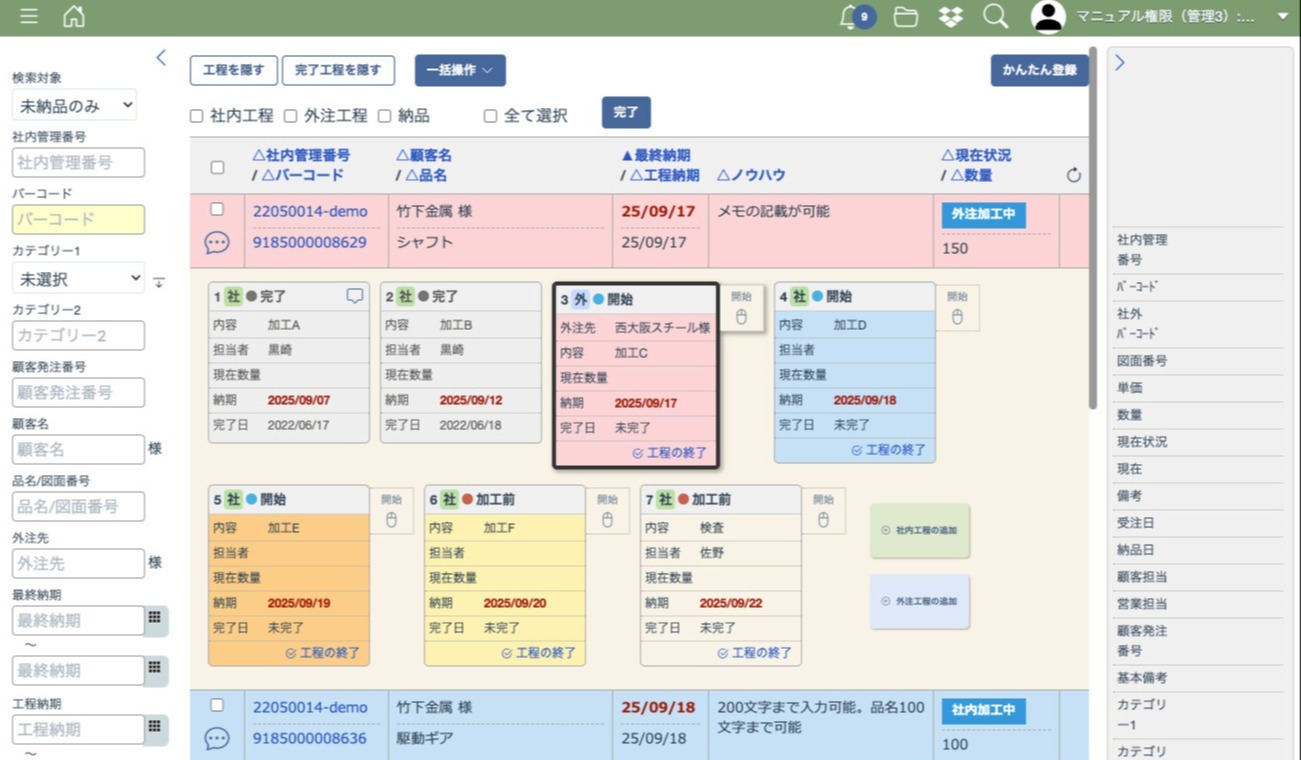This screenshot has width=1301, height=760.
Task: Collapse the left search panel chevron
Action: tap(161, 58)
